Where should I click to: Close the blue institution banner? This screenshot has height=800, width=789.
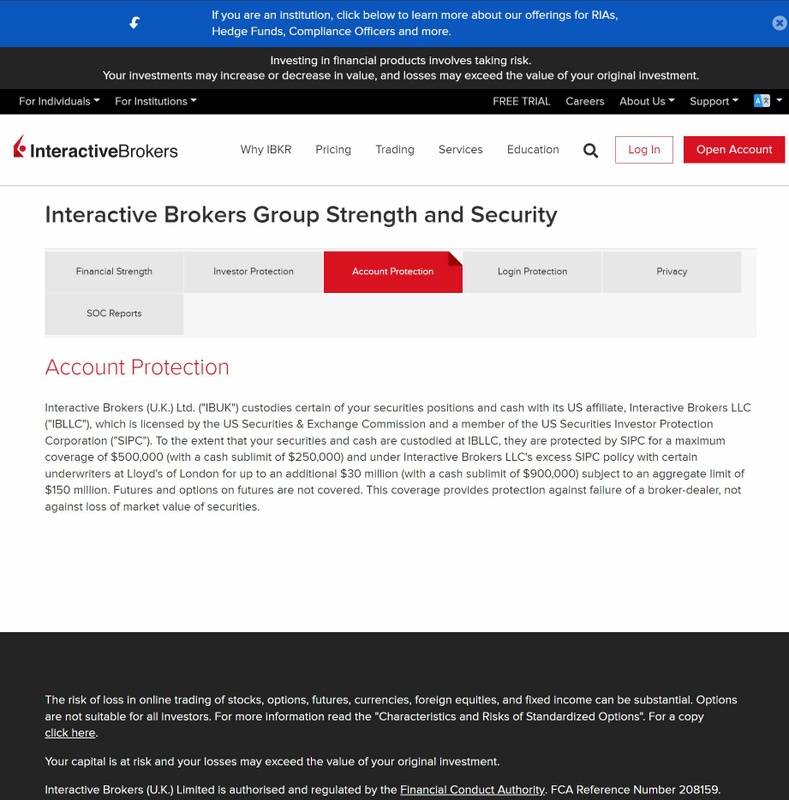coord(780,23)
